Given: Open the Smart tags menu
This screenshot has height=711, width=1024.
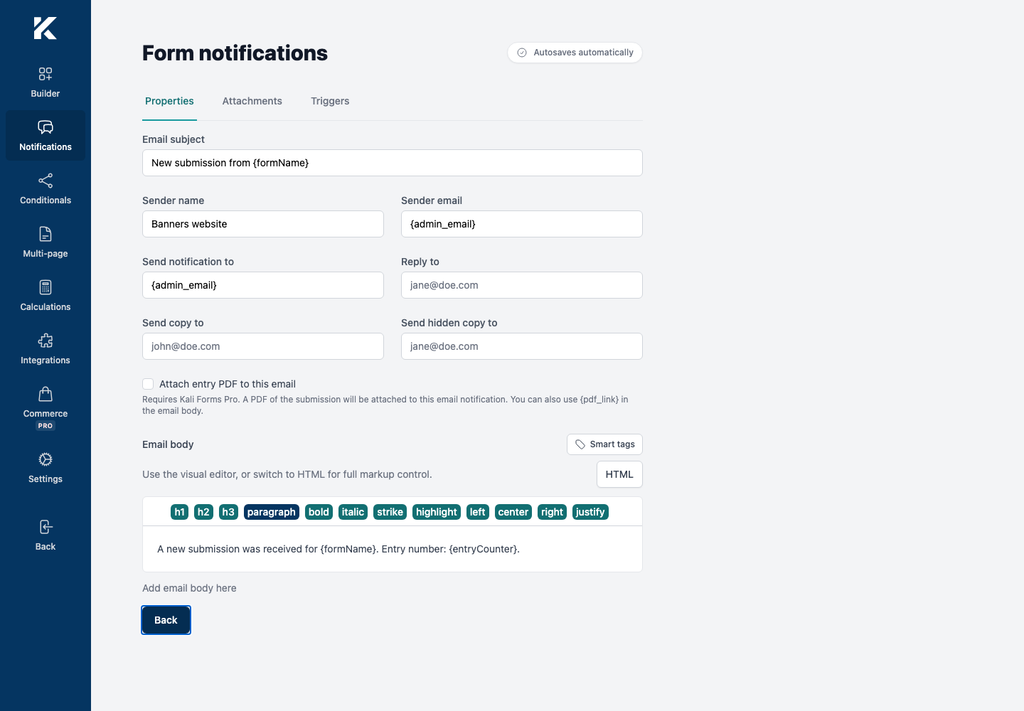Looking at the screenshot, I should click(605, 444).
